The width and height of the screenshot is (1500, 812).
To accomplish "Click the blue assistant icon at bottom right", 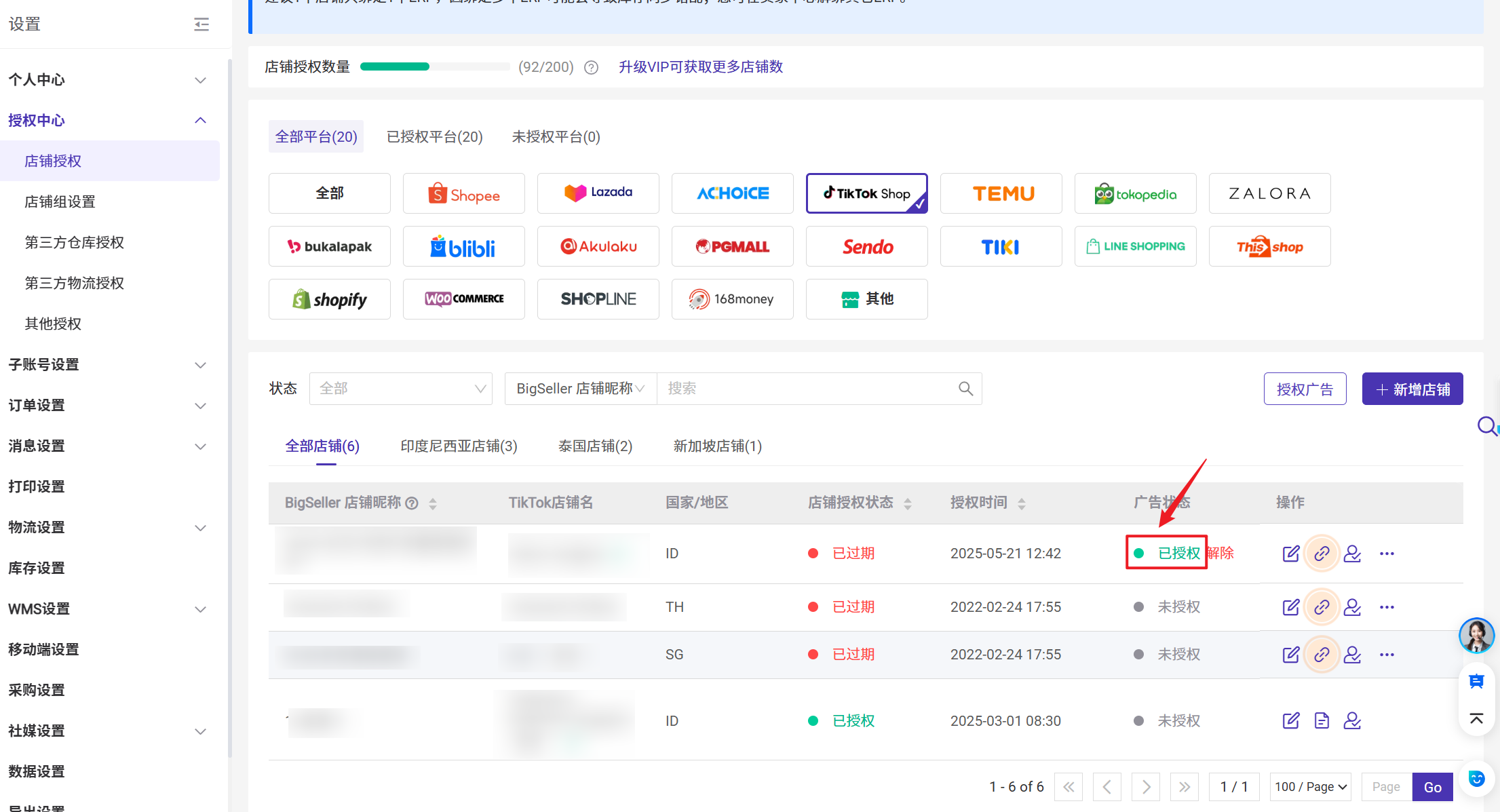I will [1476, 778].
